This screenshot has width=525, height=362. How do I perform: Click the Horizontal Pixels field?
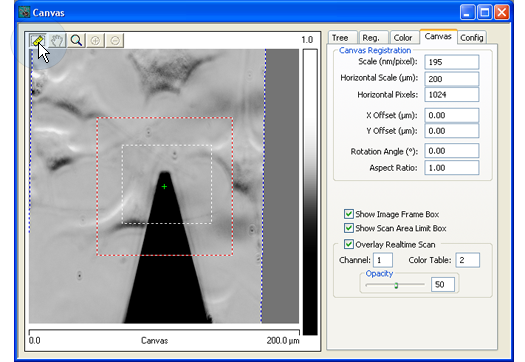click(x=452, y=94)
